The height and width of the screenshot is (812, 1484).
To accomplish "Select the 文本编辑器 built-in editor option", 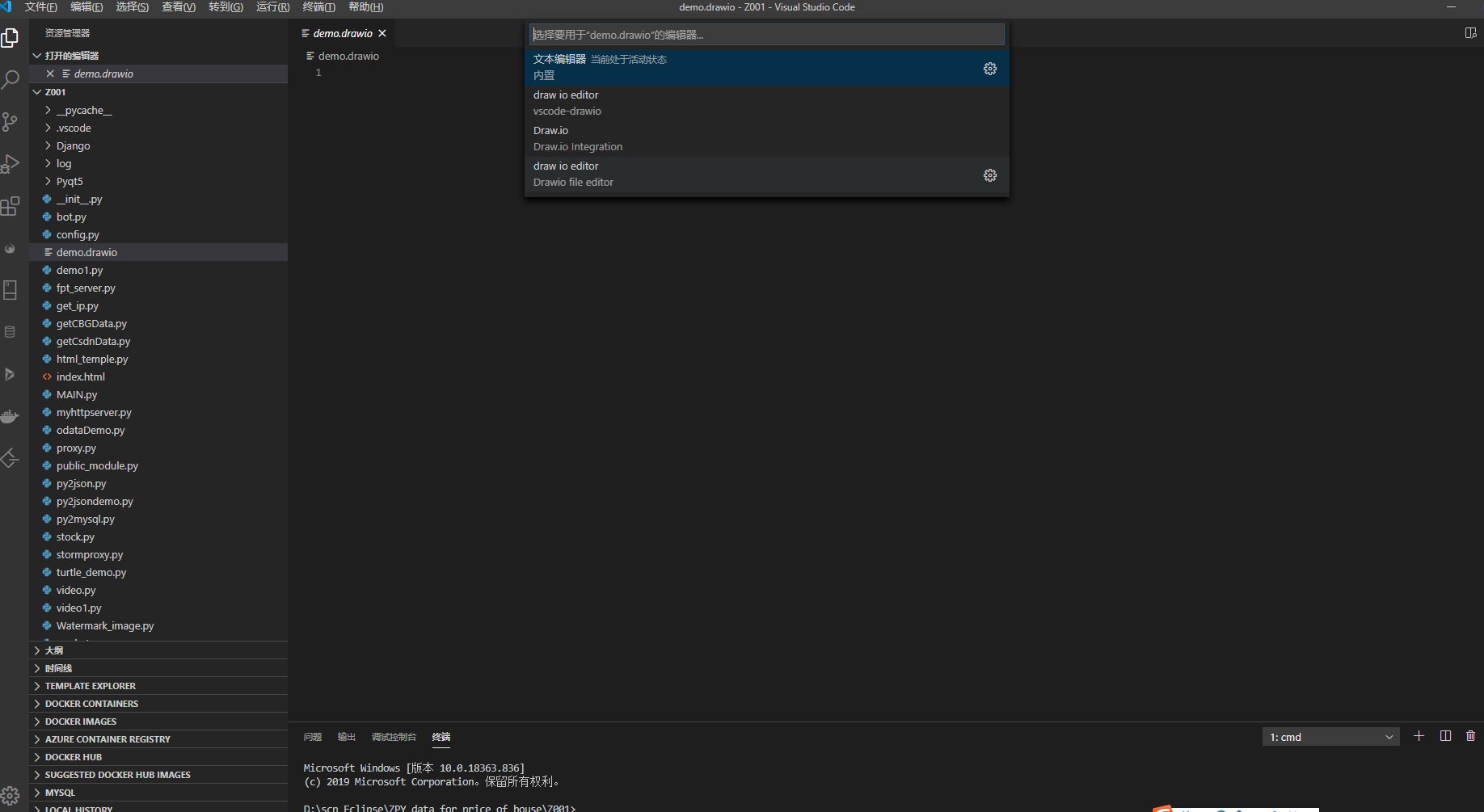I will tap(767, 68).
